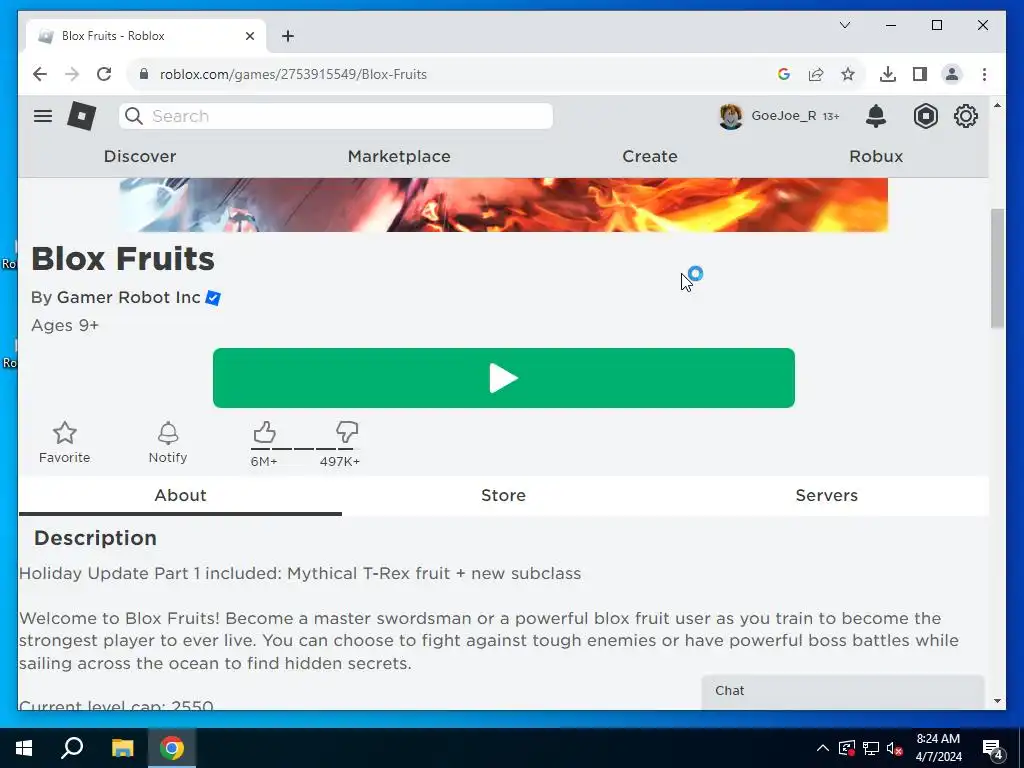Image resolution: width=1024 pixels, height=768 pixels.
Task: Reload the page with the refresh icon
Action: pyautogui.click(x=104, y=74)
